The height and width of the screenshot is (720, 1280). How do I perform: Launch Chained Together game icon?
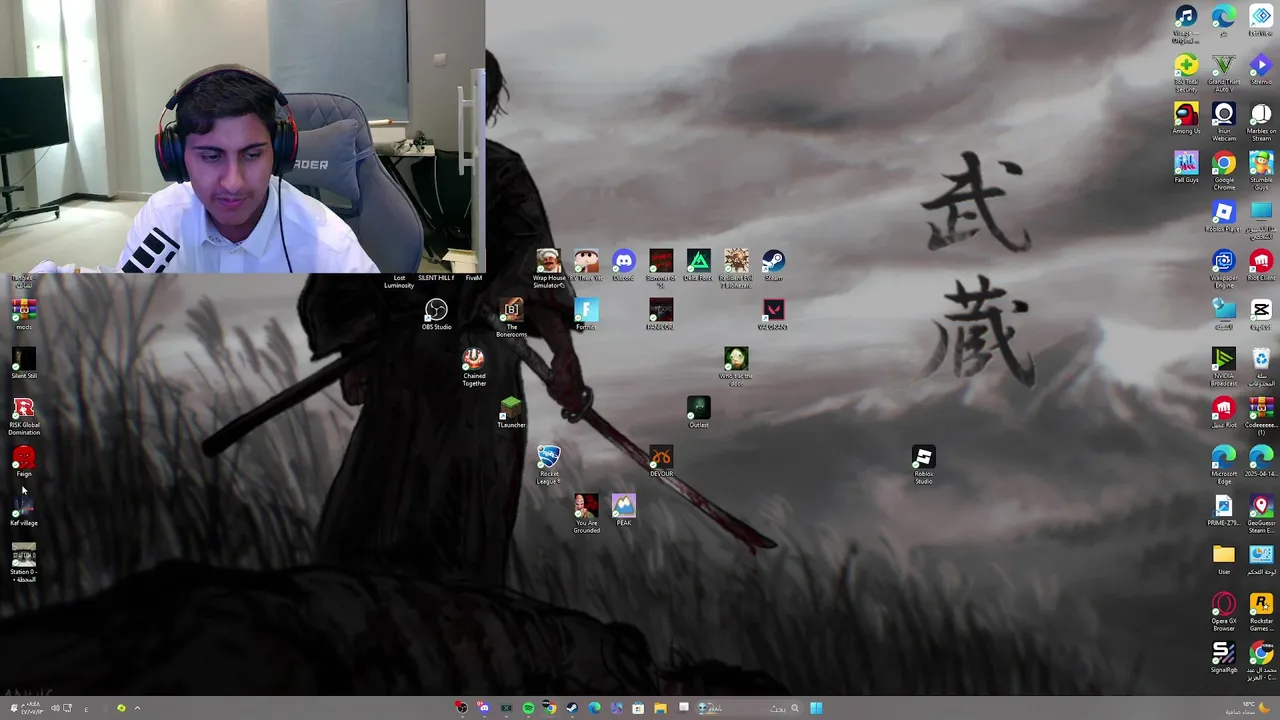(x=474, y=367)
